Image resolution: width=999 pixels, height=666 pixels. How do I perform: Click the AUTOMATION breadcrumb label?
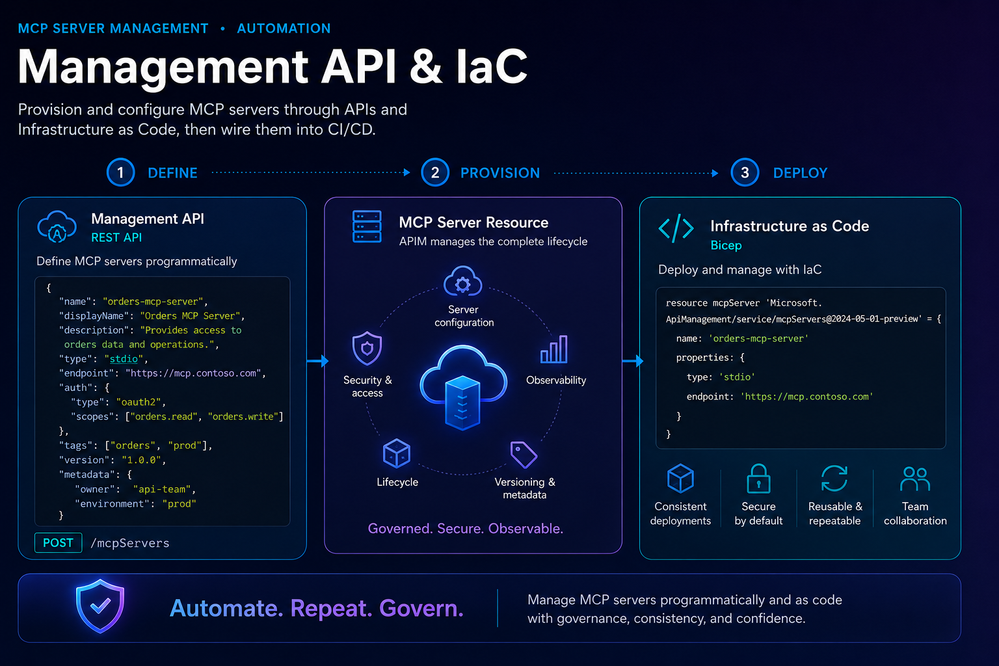(284, 29)
